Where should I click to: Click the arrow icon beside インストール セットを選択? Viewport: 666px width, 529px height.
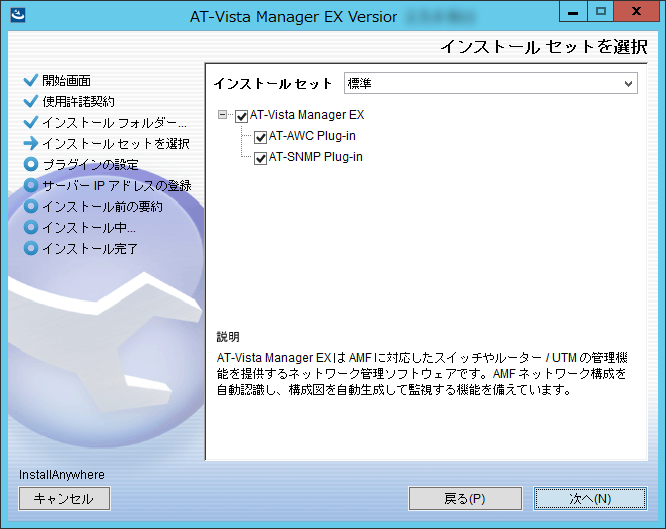(x=30, y=143)
